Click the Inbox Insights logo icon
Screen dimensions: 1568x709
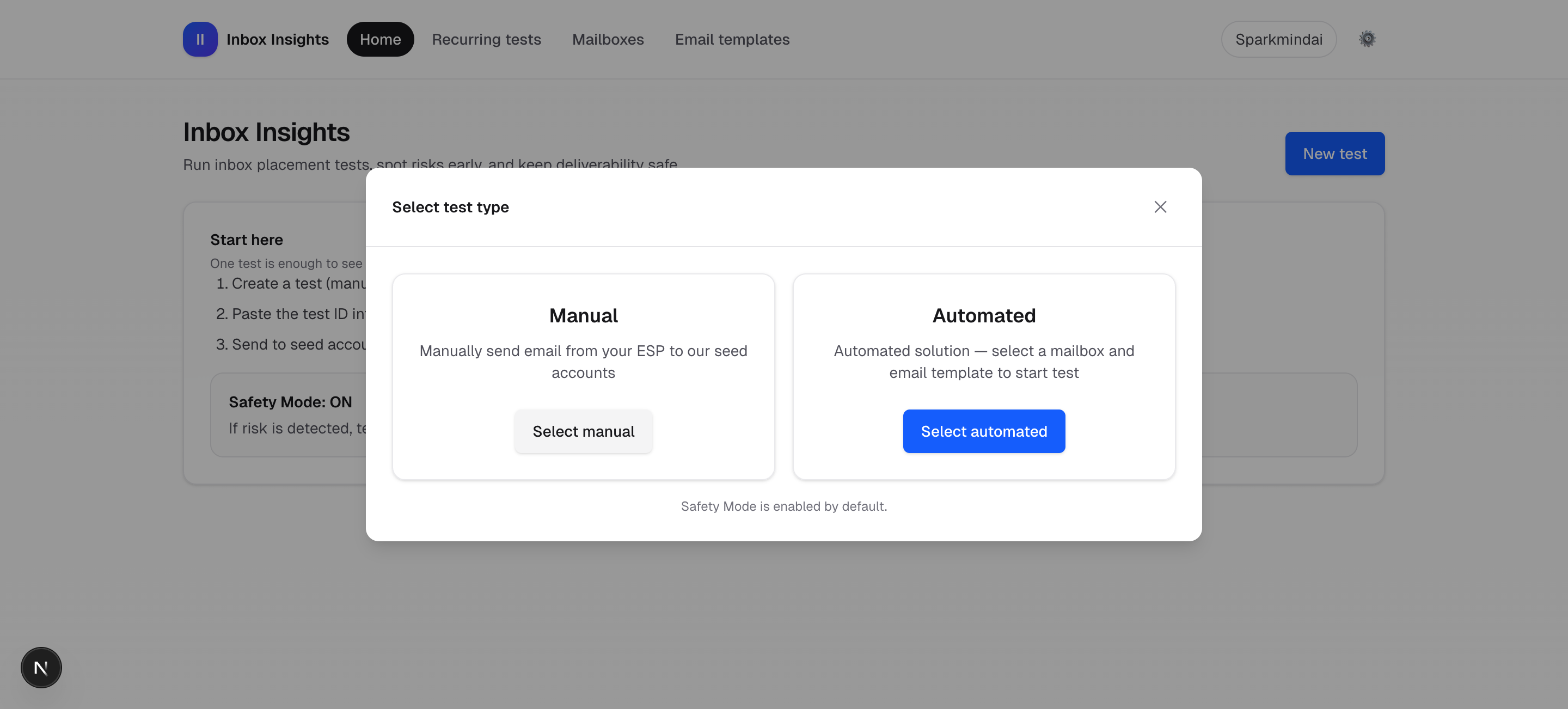200,39
